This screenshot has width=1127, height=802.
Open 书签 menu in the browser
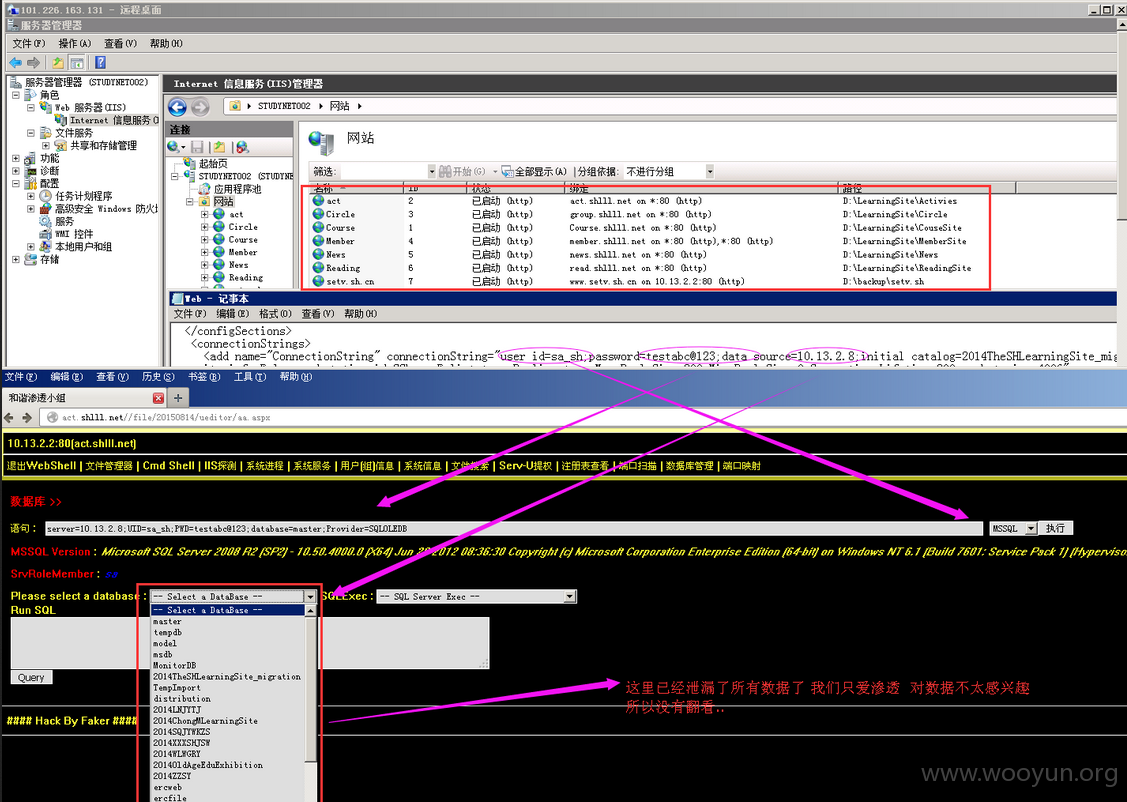click(204, 377)
